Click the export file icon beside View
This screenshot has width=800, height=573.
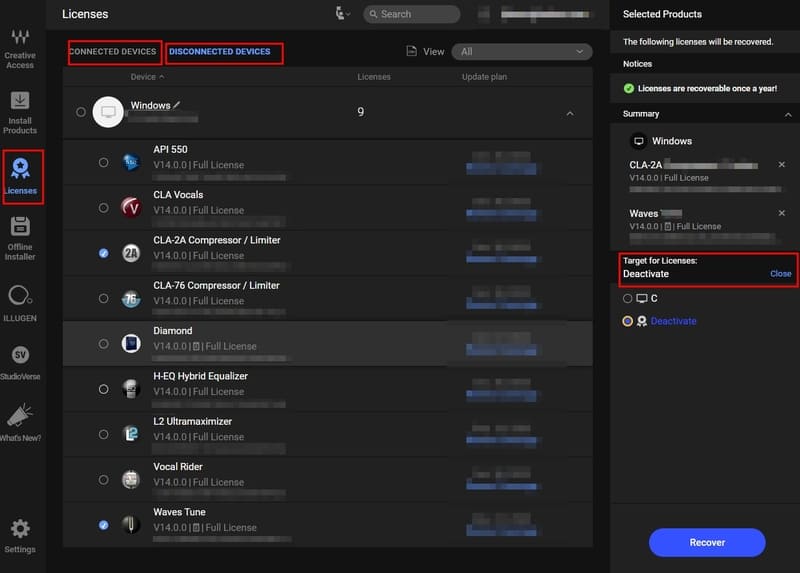[x=411, y=51]
